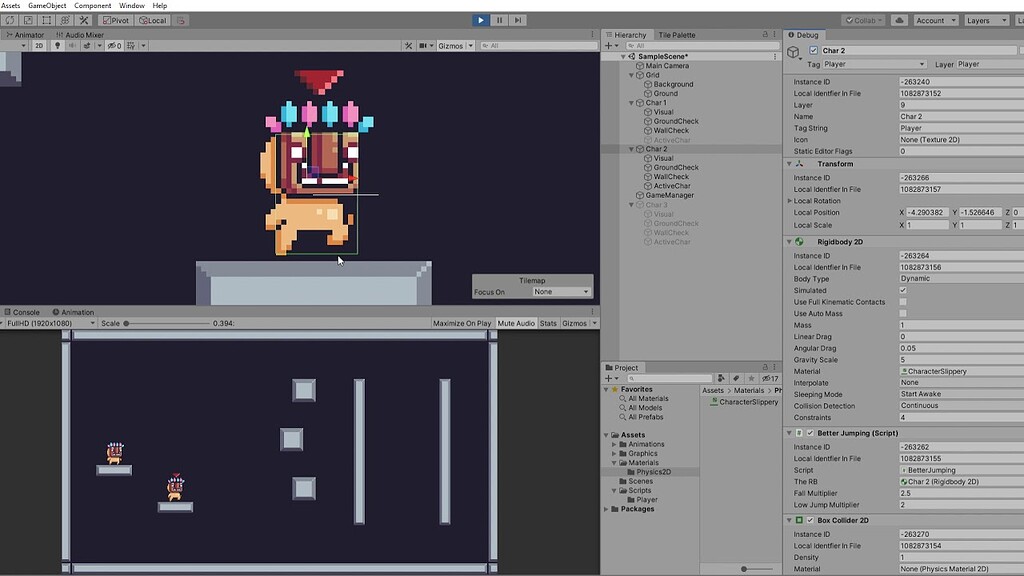This screenshot has width=1024, height=576.
Task: Open the Sleeping Mode dropdown
Action: click(958, 394)
